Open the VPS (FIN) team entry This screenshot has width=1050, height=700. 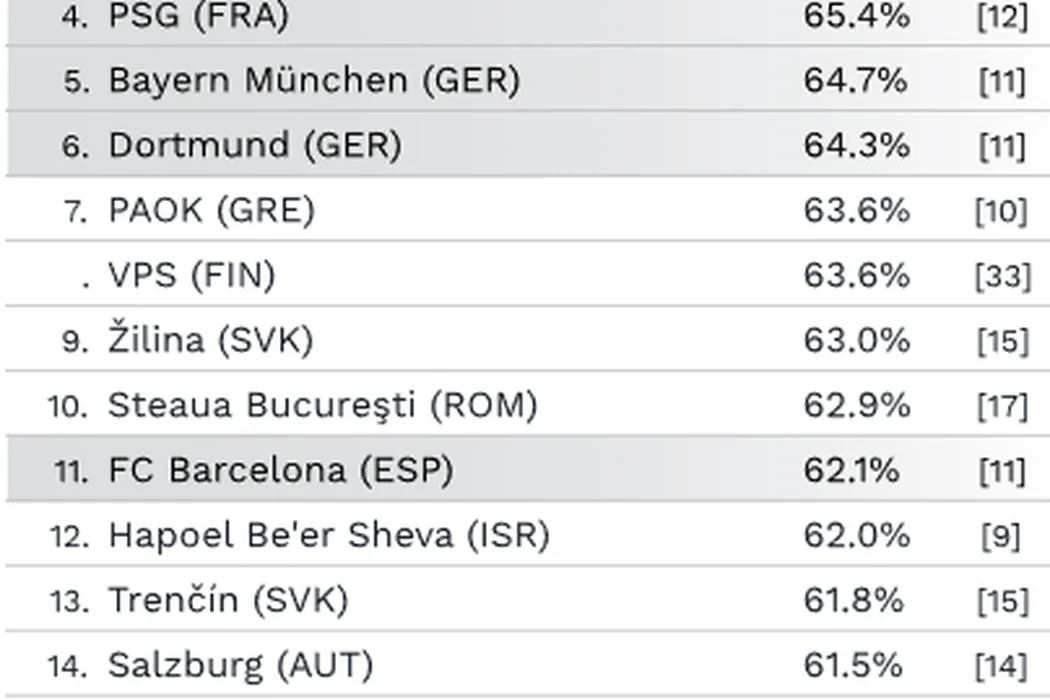click(191, 275)
